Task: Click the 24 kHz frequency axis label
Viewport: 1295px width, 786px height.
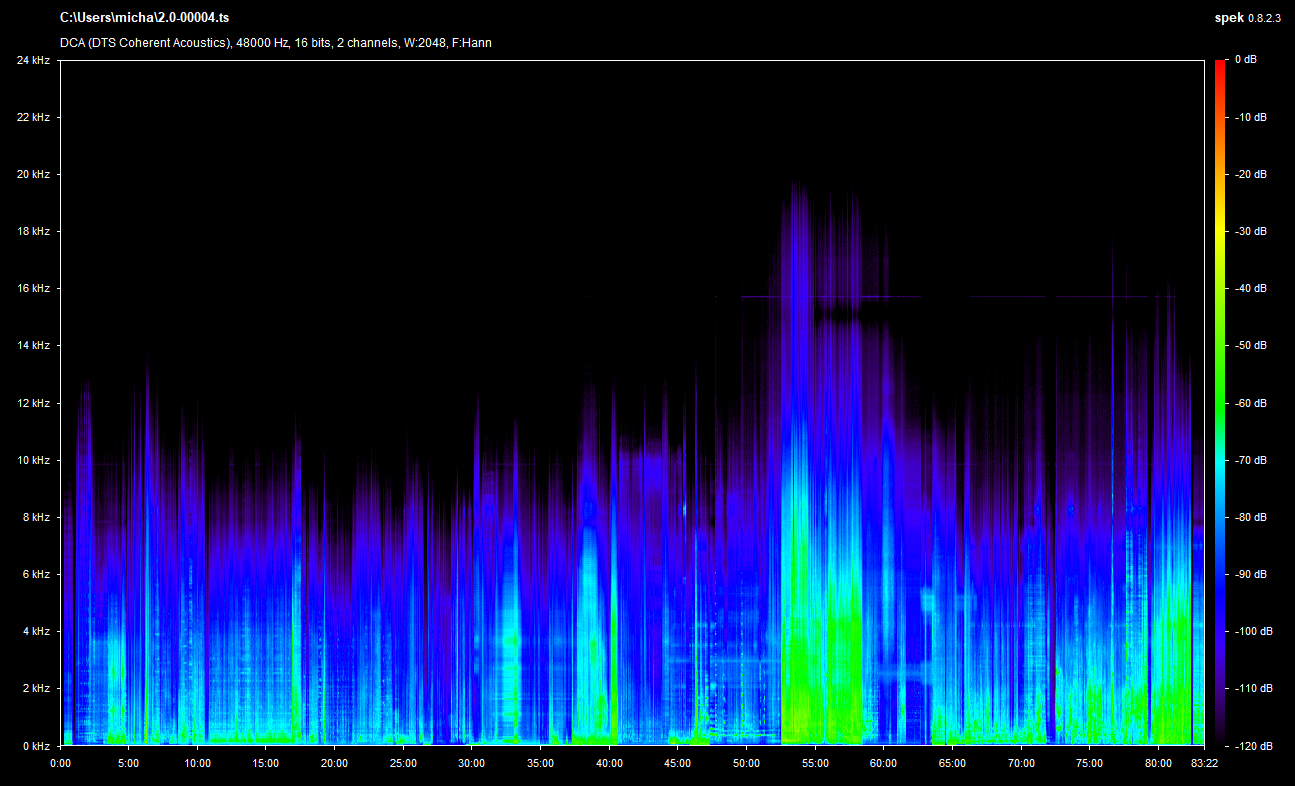Action: click(x=32, y=60)
